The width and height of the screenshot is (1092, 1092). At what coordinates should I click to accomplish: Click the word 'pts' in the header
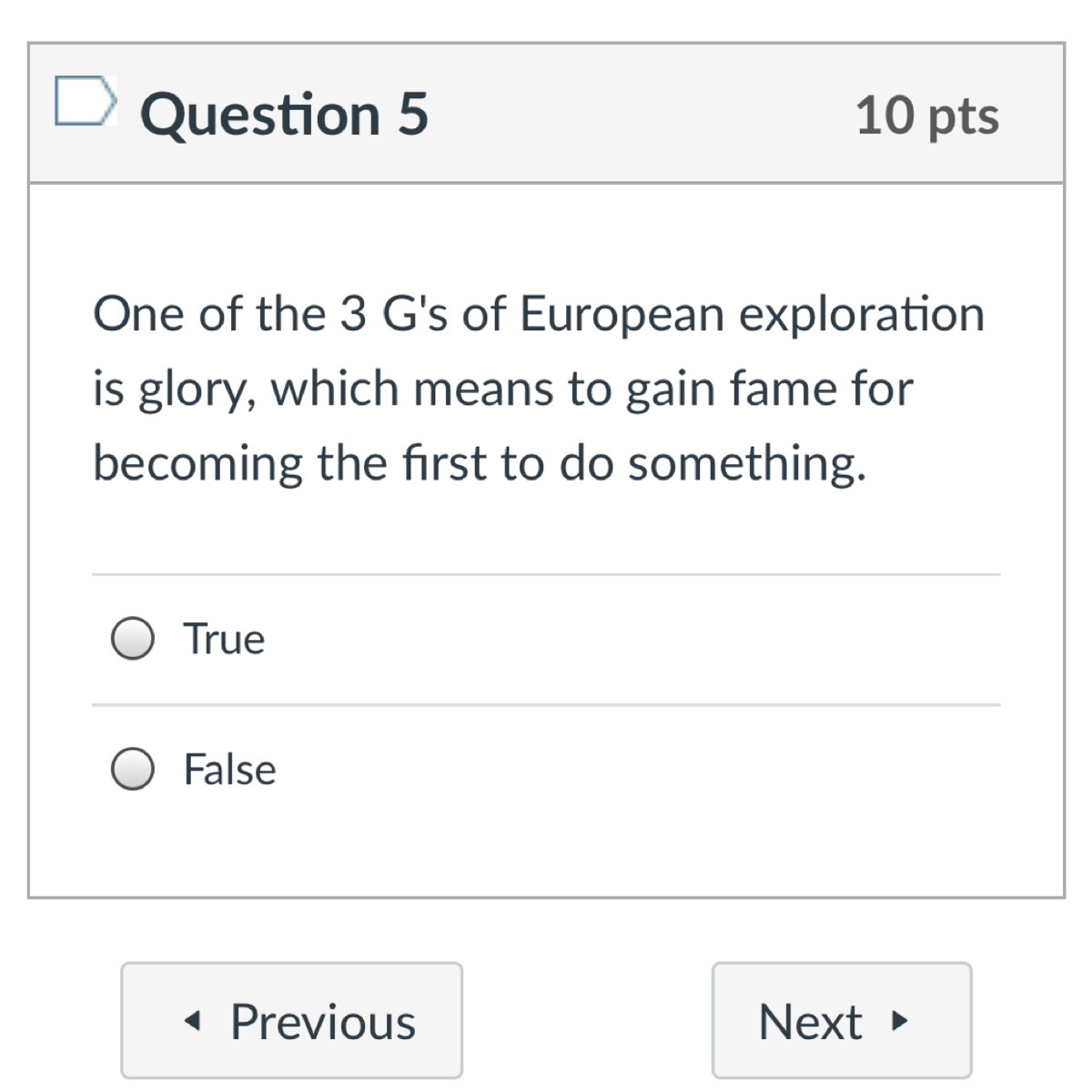(x=963, y=117)
